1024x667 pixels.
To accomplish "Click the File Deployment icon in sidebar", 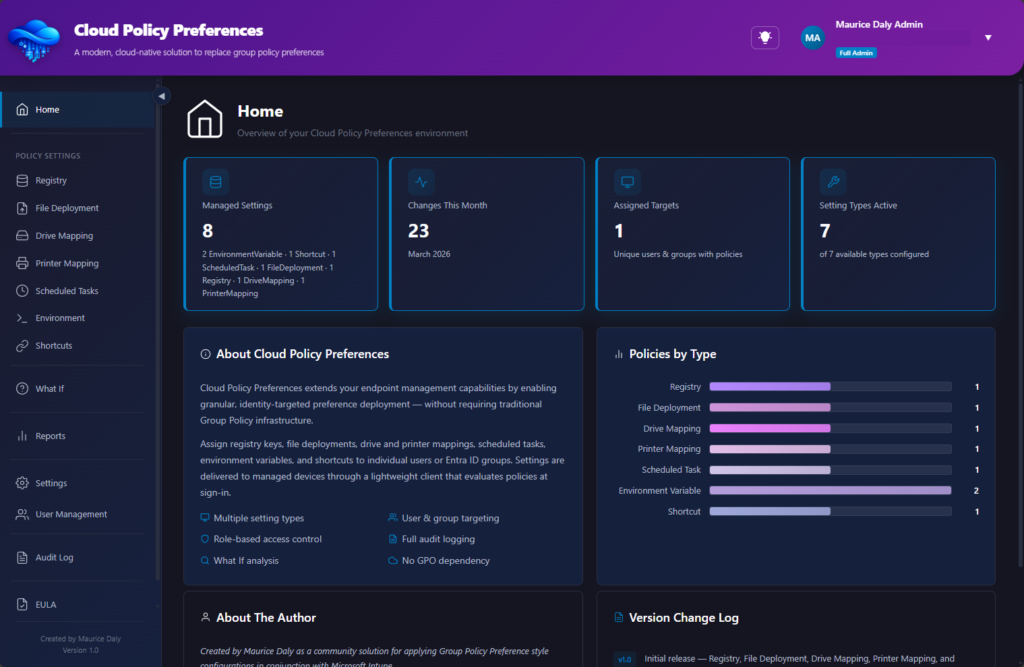I will [22, 208].
